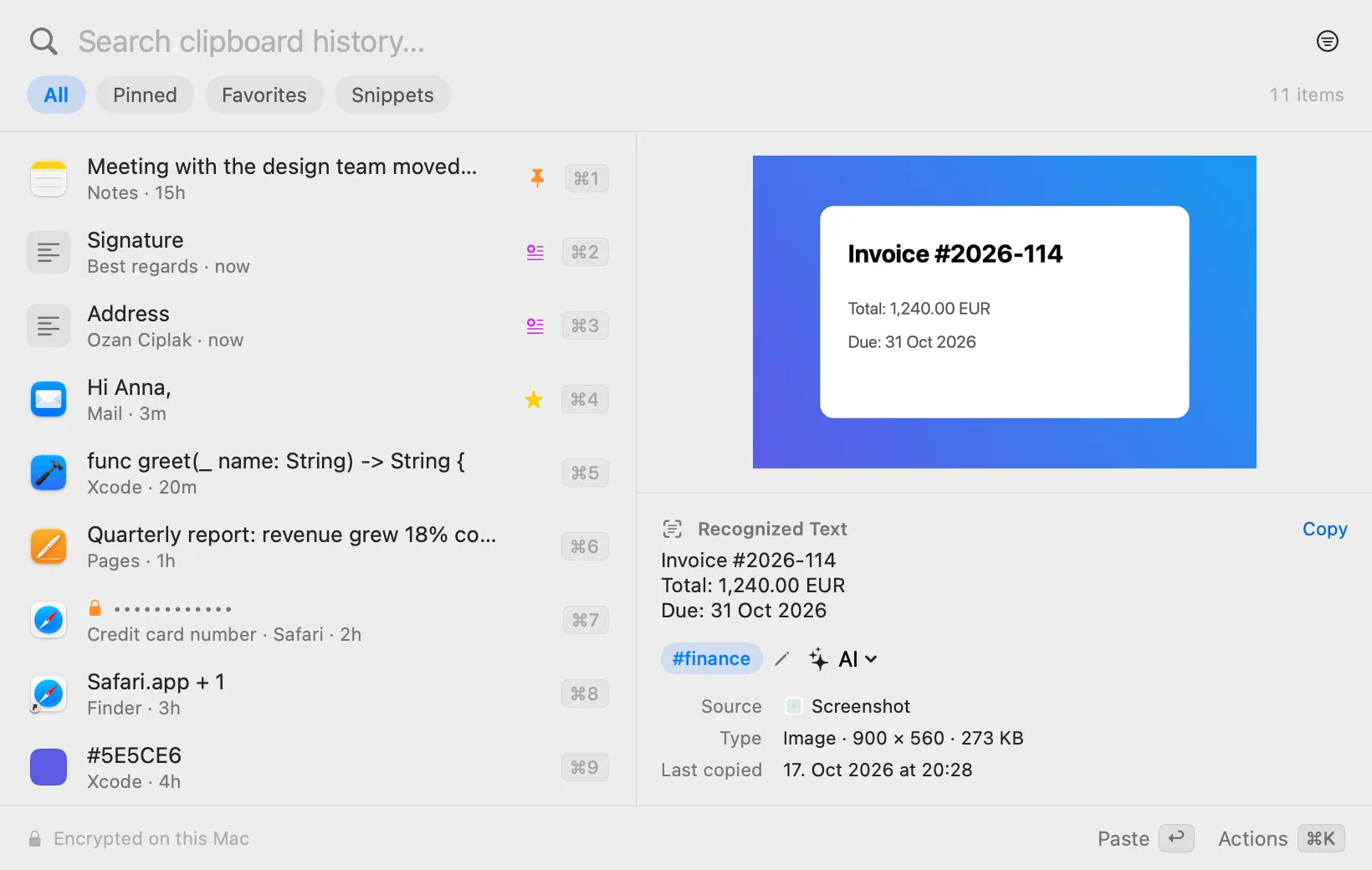The image size is (1372, 870).
Task: Switch to the Favorites tab
Action: [264, 95]
